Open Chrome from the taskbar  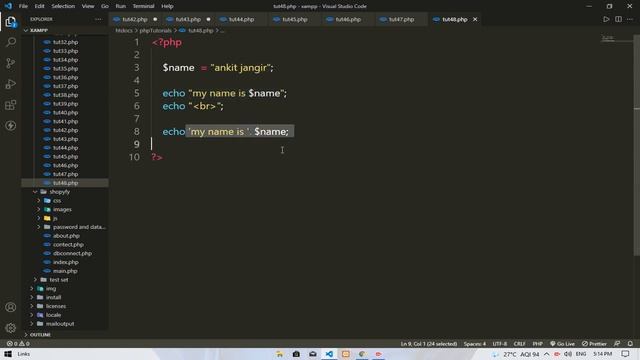[x=362, y=354]
